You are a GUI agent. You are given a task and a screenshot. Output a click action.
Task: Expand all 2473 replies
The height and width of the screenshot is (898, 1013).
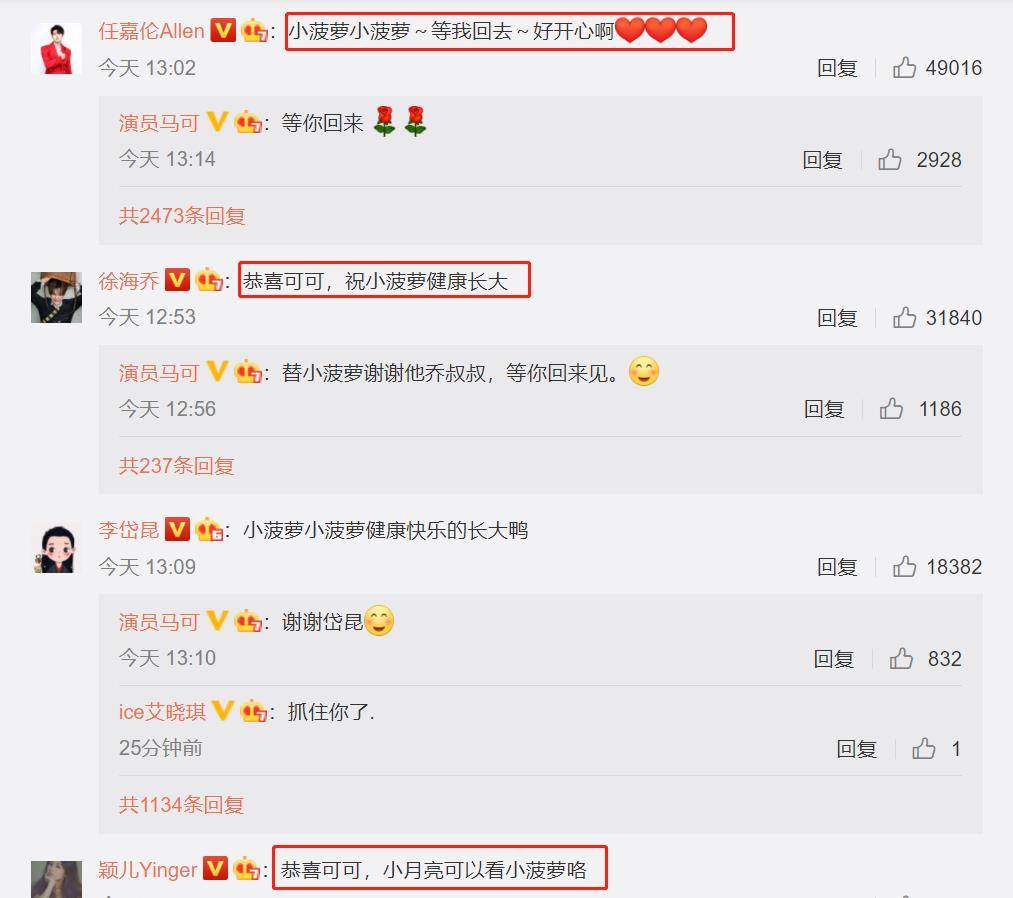click(x=182, y=215)
